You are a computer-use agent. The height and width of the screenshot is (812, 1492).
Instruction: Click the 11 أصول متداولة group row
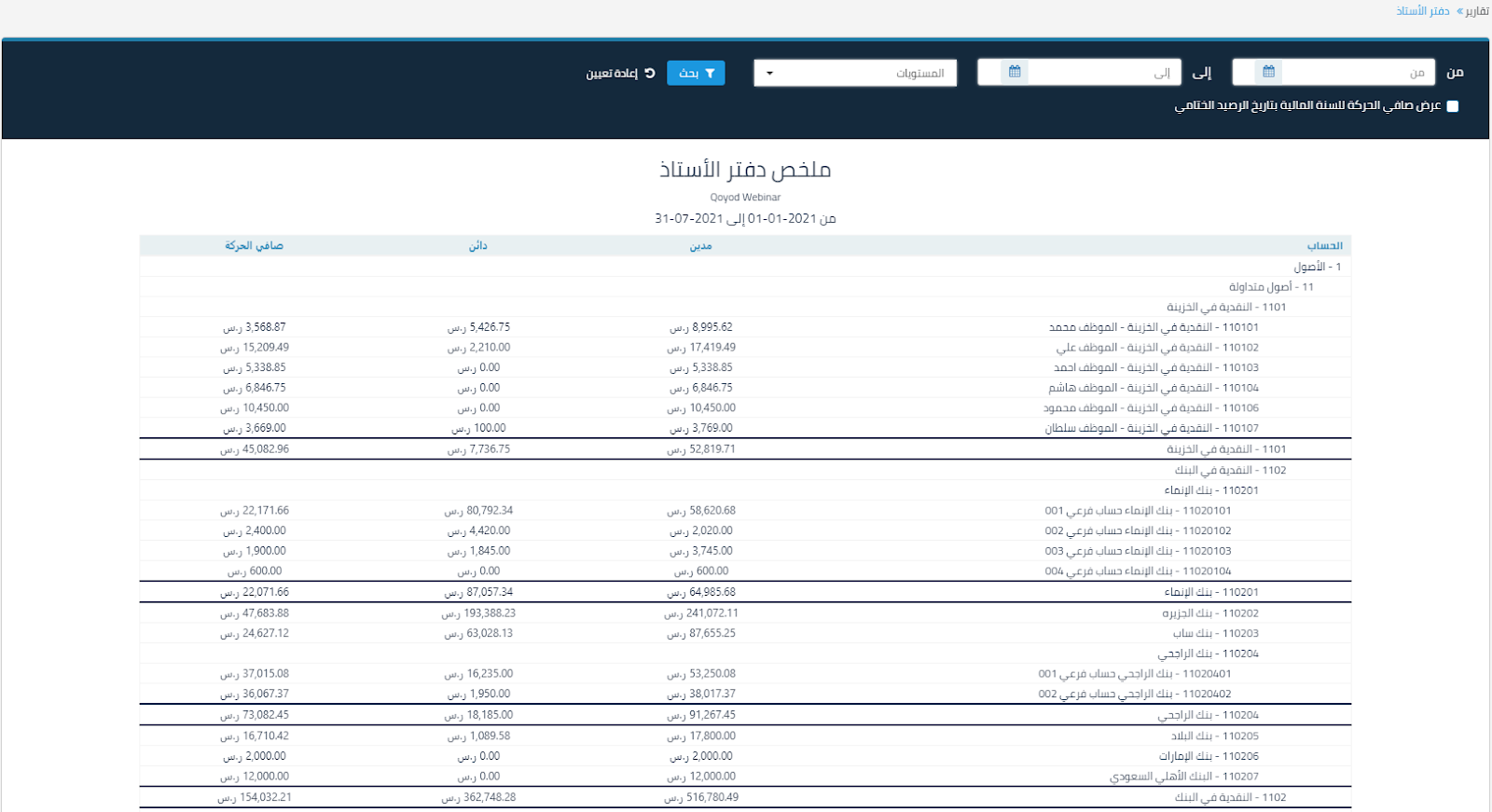point(1271,287)
